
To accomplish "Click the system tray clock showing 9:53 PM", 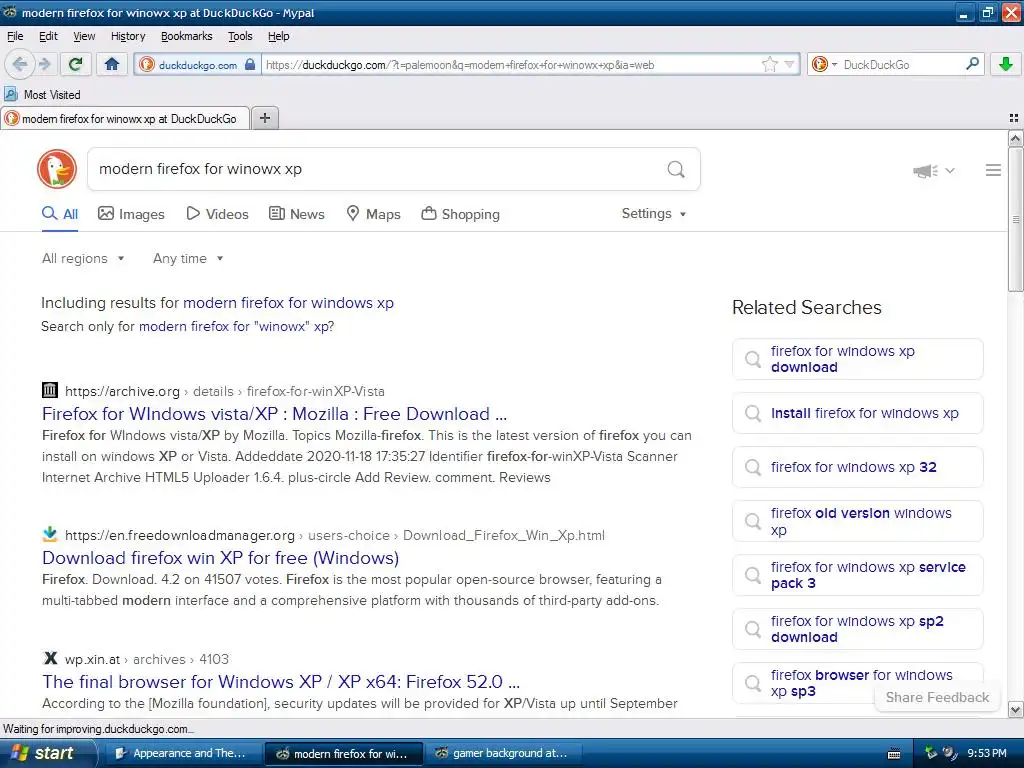I will coord(987,753).
